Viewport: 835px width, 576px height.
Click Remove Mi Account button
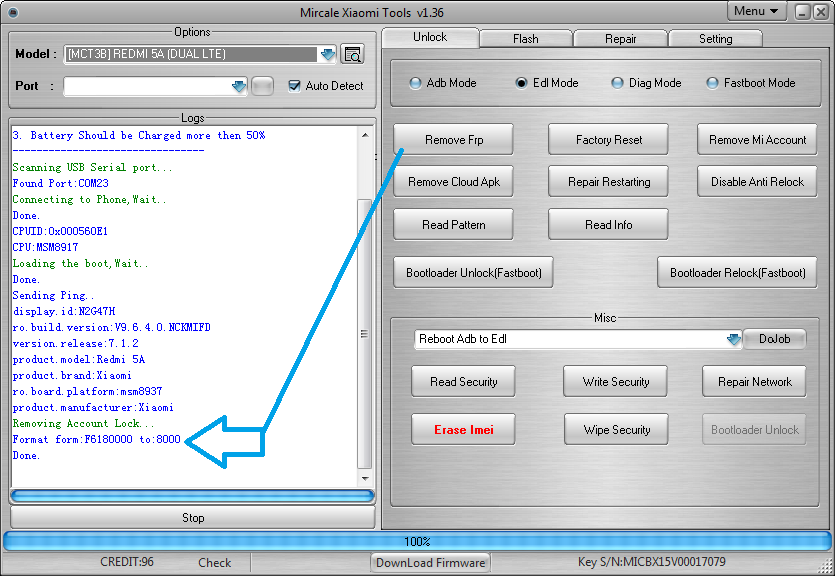(x=757, y=139)
